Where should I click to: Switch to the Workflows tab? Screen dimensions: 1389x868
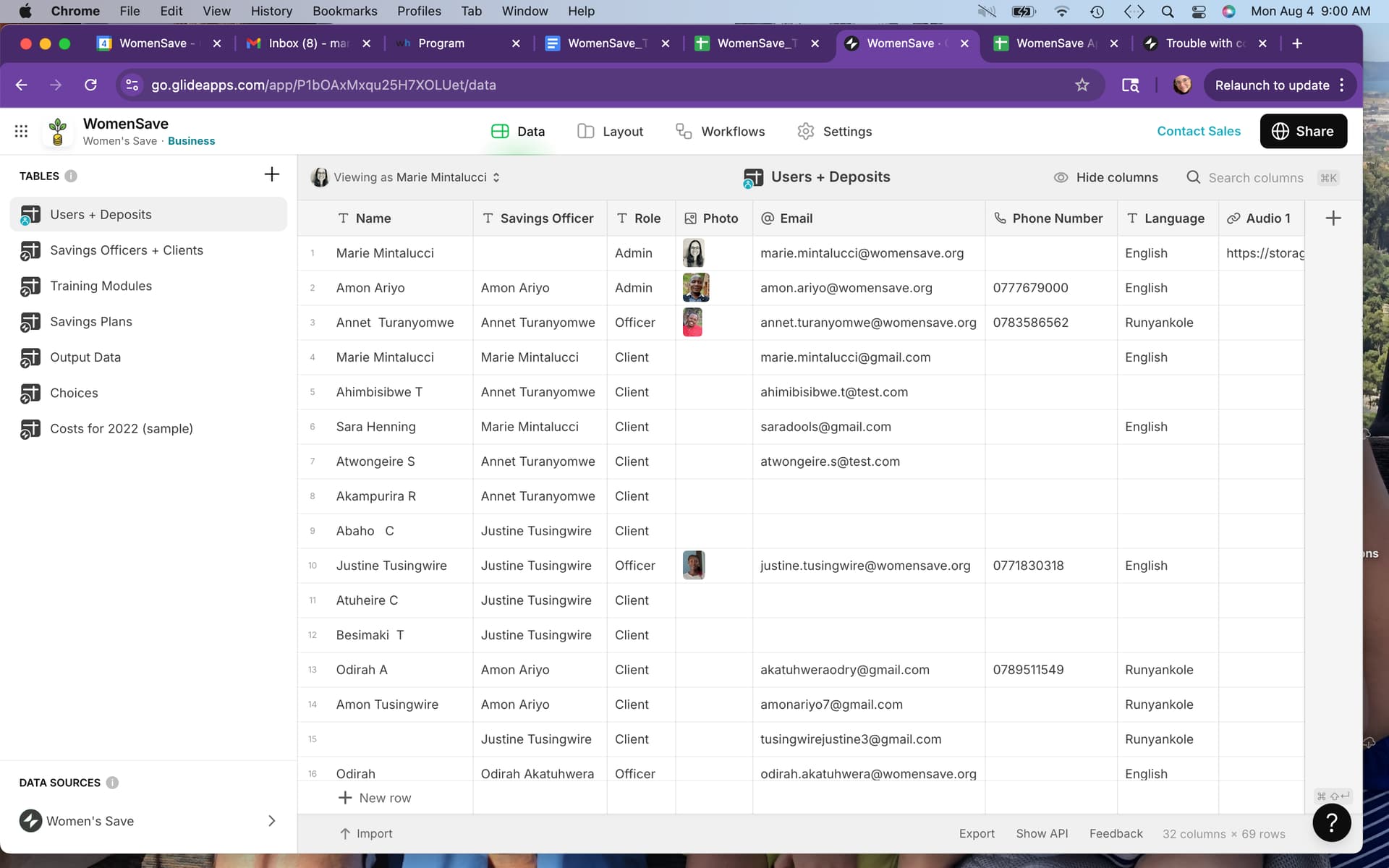click(721, 132)
